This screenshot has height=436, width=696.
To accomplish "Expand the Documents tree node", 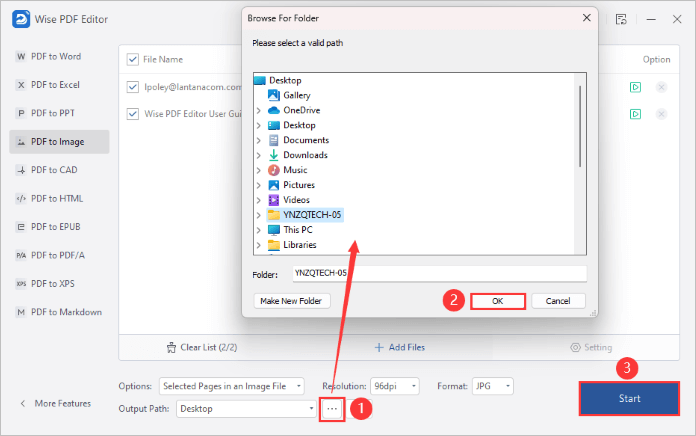I will point(259,140).
